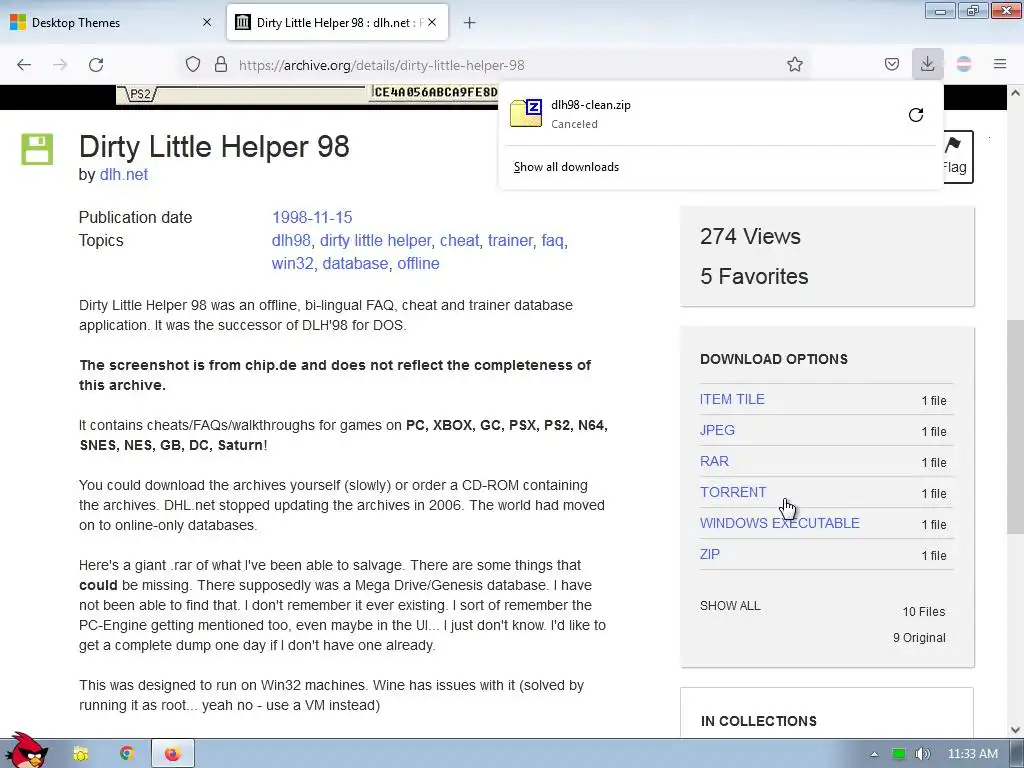
Task: Open the Firefox hamburger application menu
Action: point(1000,64)
